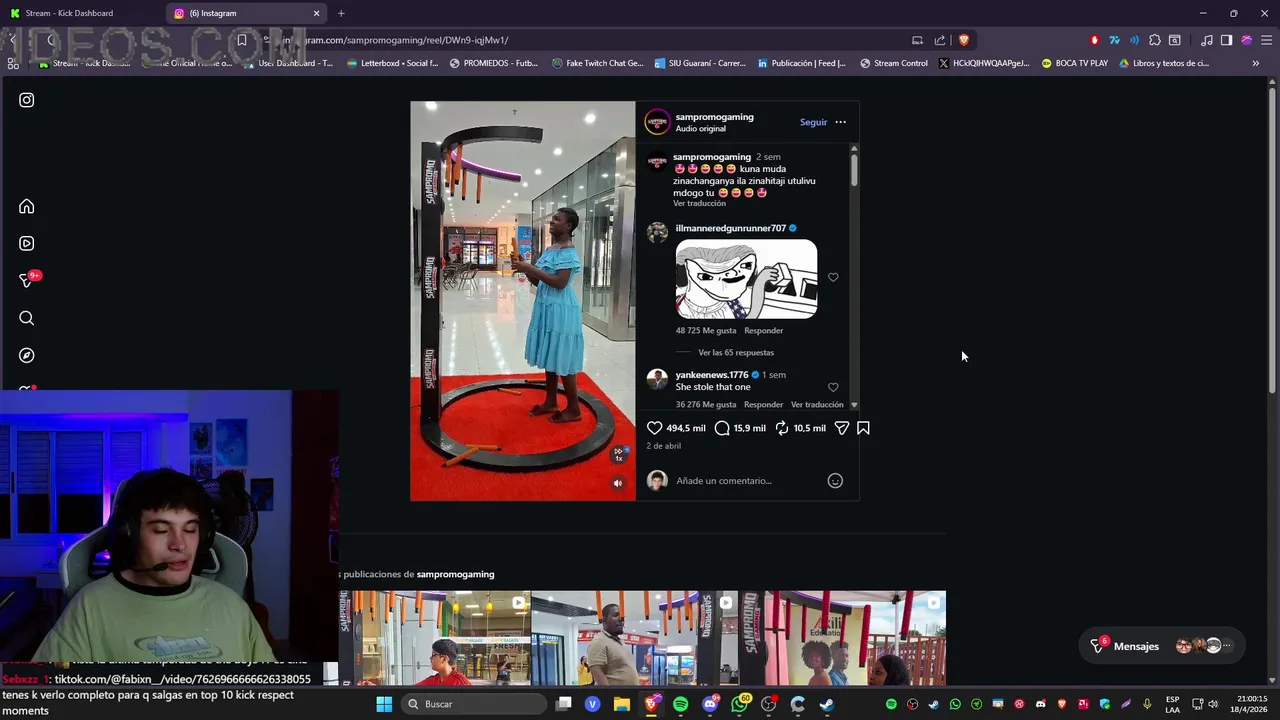
Task: Like illmanneredgunrunner707's comment
Action: 833,277
